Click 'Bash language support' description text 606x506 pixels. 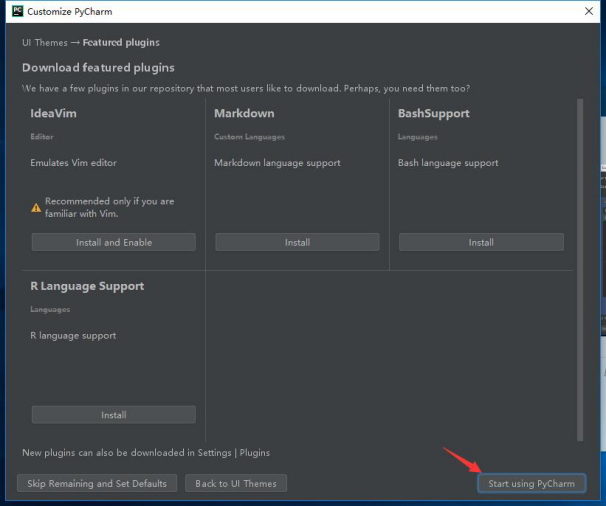pos(448,163)
